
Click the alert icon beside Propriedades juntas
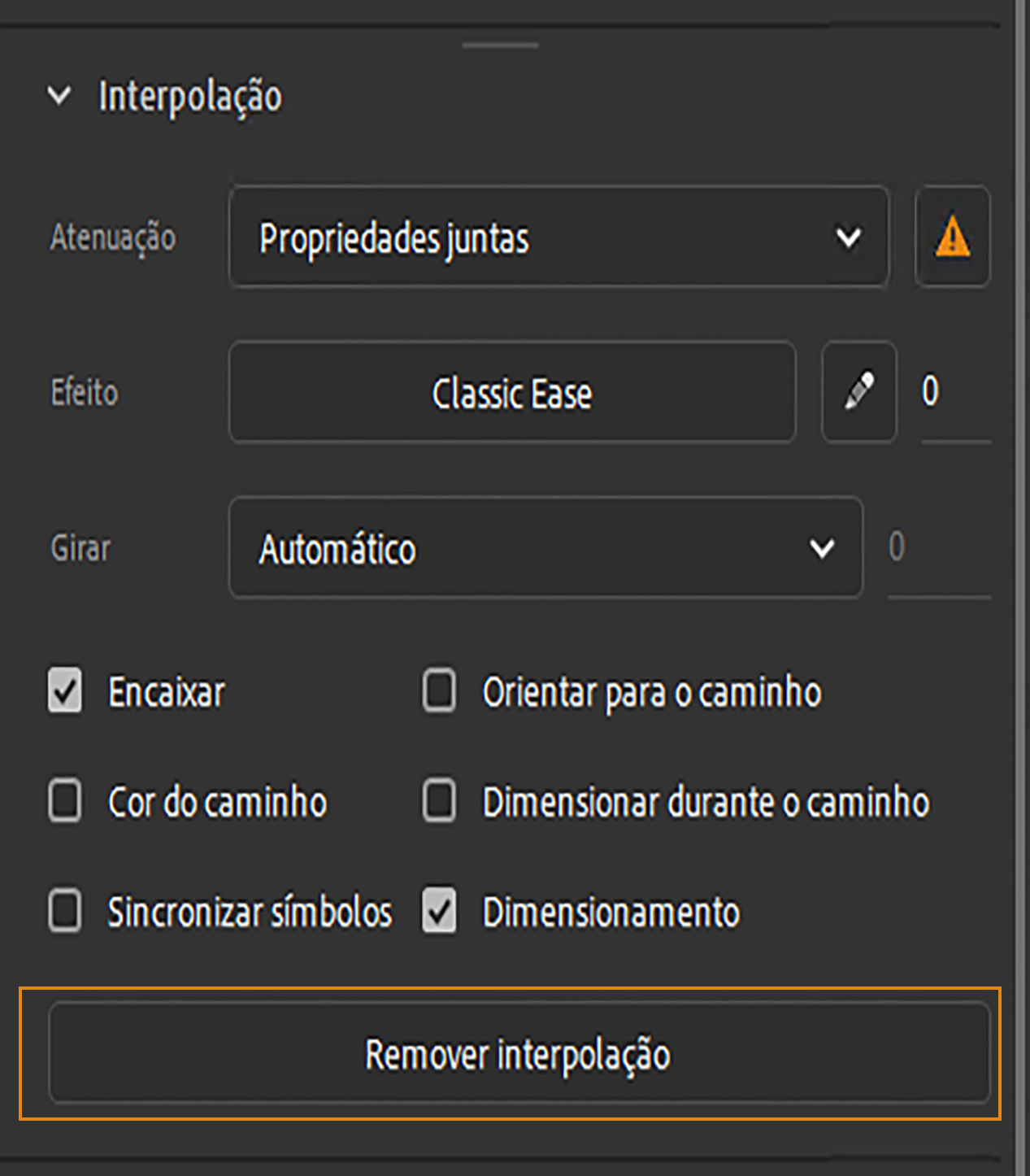coord(952,237)
